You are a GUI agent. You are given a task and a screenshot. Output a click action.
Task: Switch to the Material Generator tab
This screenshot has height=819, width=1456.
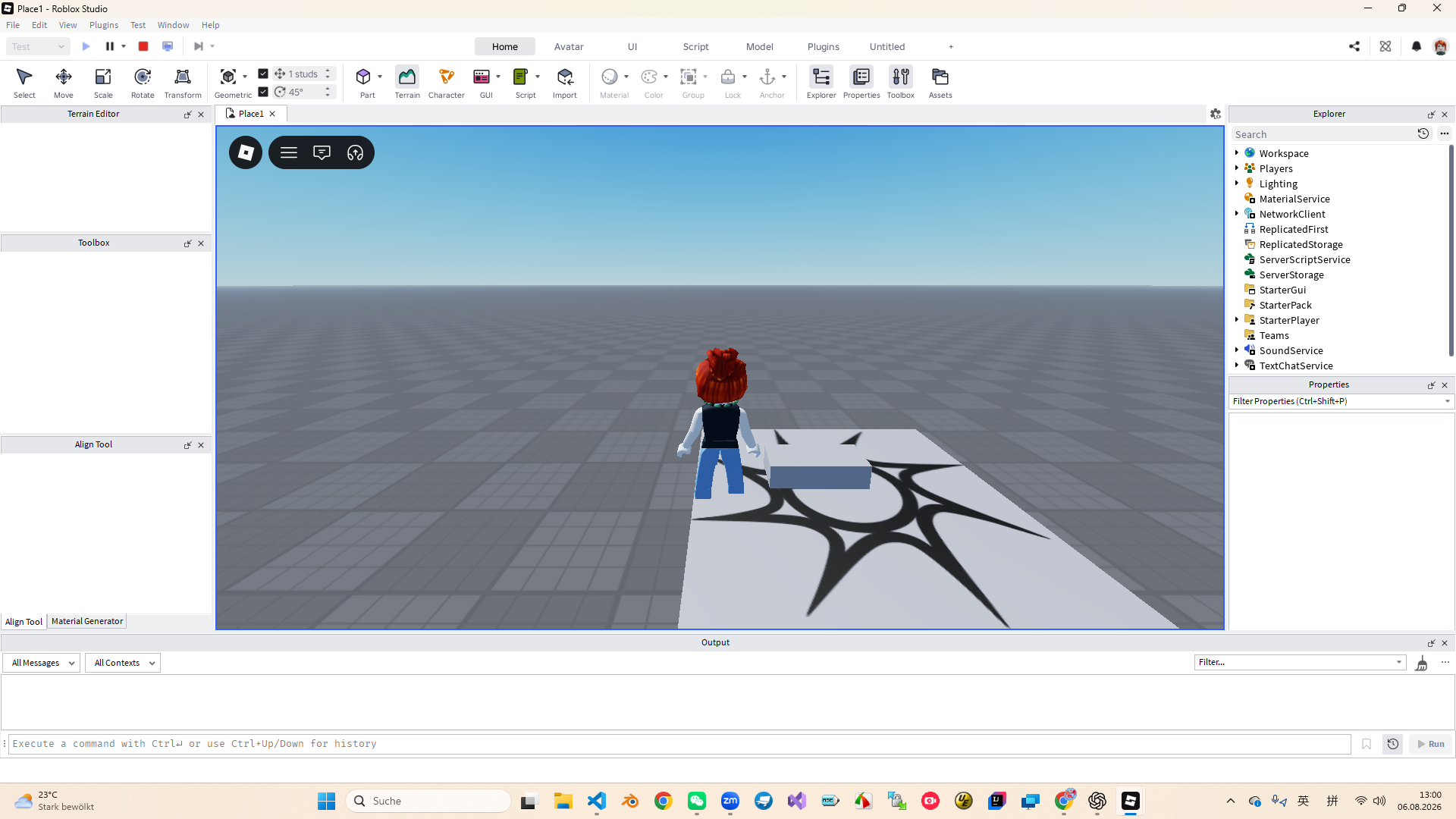pos(87,621)
